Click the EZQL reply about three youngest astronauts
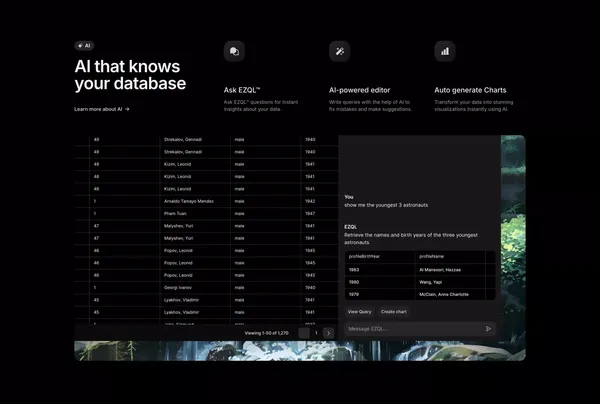600x404 pixels. (x=411, y=239)
